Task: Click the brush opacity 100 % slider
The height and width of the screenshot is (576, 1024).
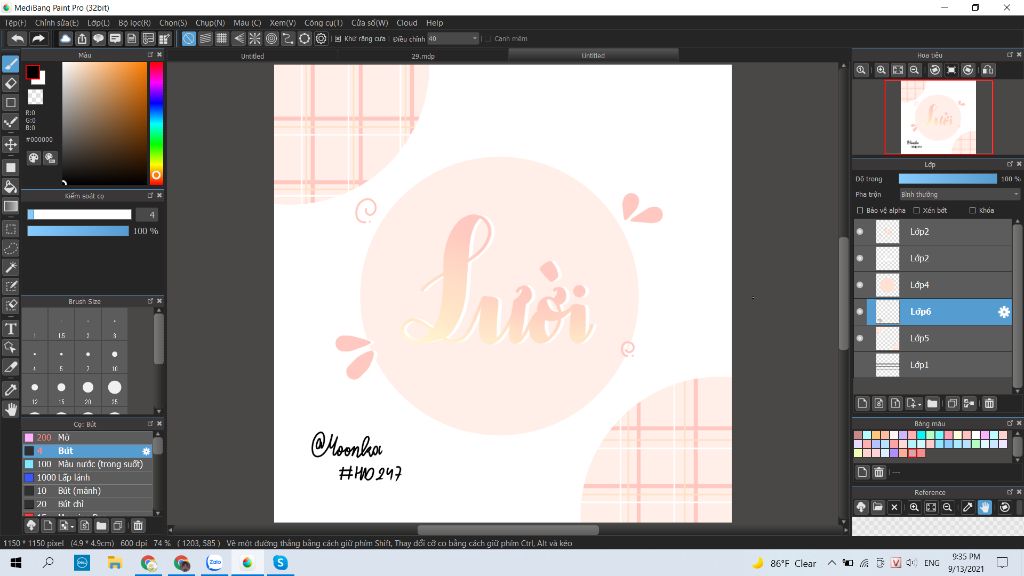Action: tap(78, 231)
